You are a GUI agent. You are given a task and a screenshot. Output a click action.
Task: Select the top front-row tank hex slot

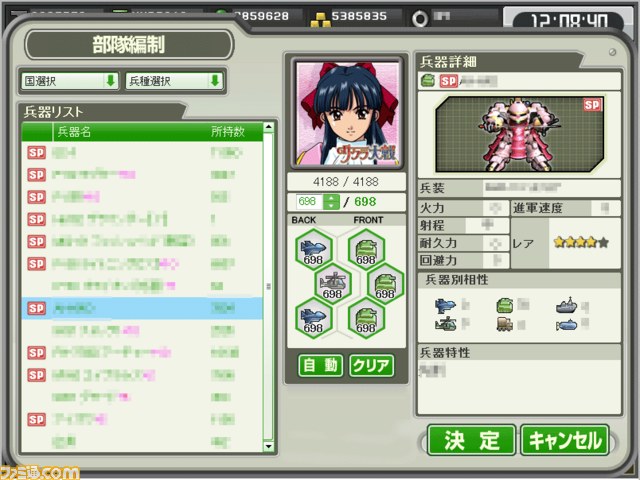[366, 249]
